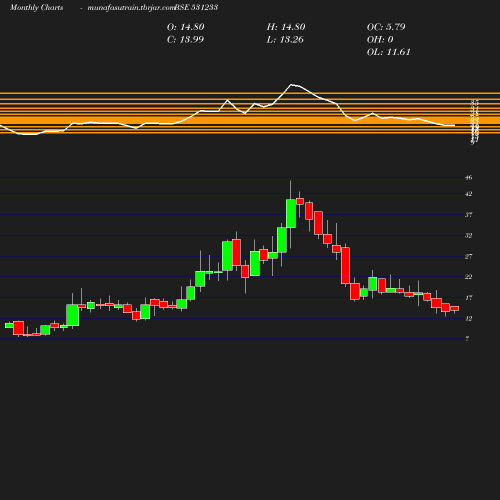Click the last red candle on the right
Image resolution: width=500 pixels, height=500 pixels.
coord(455,308)
